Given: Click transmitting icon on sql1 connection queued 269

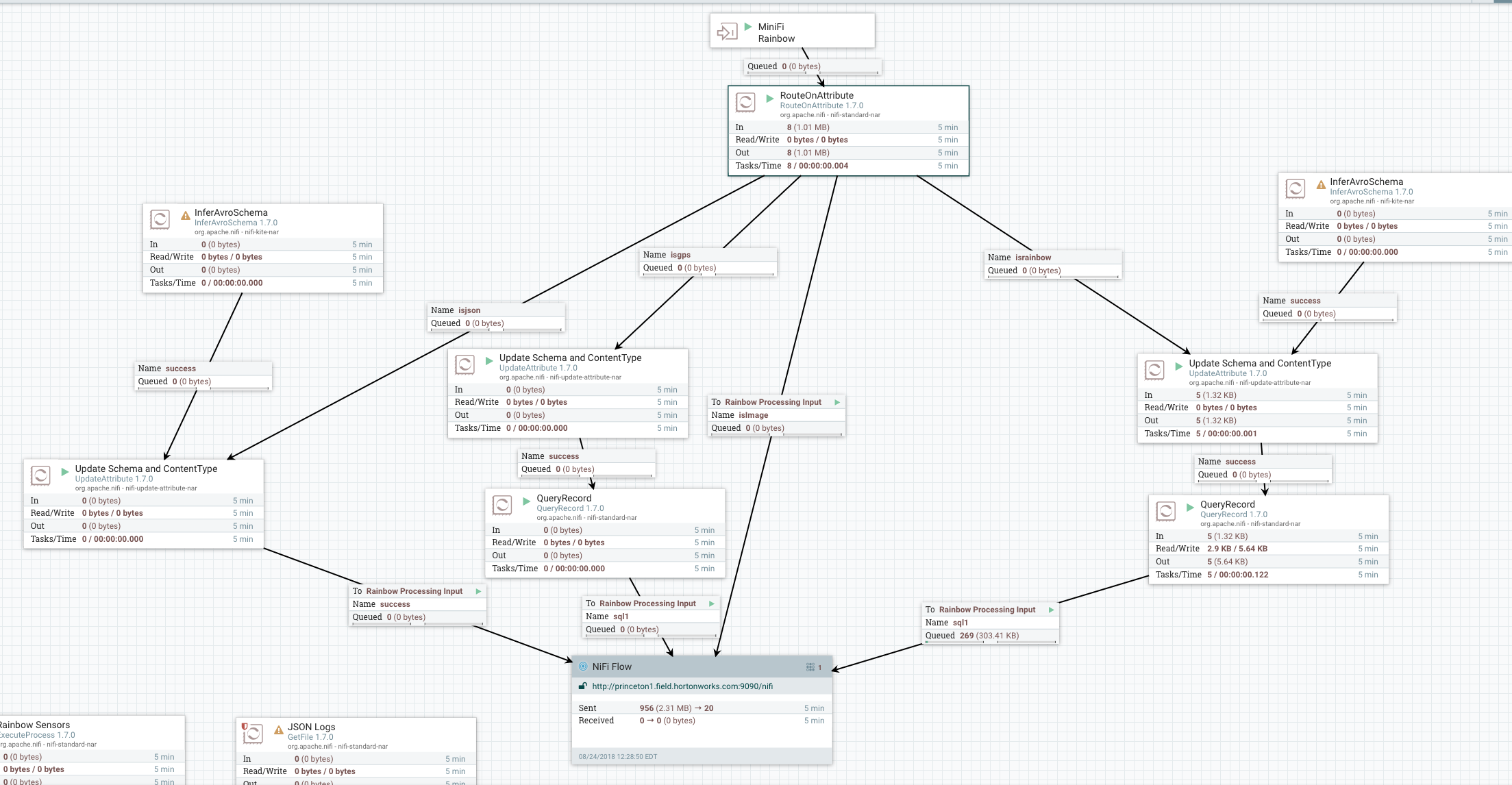Looking at the screenshot, I should coord(1052,610).
